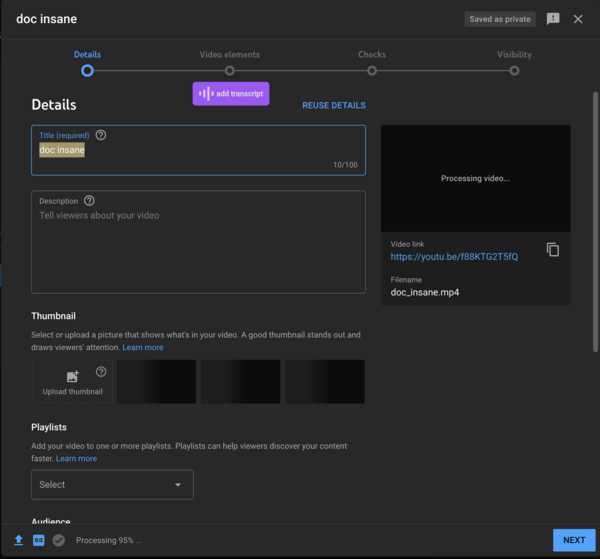Image resolution: width=600 pixels, height=559 pixels.
Task: Close the upload dialog with the X
Action: pos(578,19)
